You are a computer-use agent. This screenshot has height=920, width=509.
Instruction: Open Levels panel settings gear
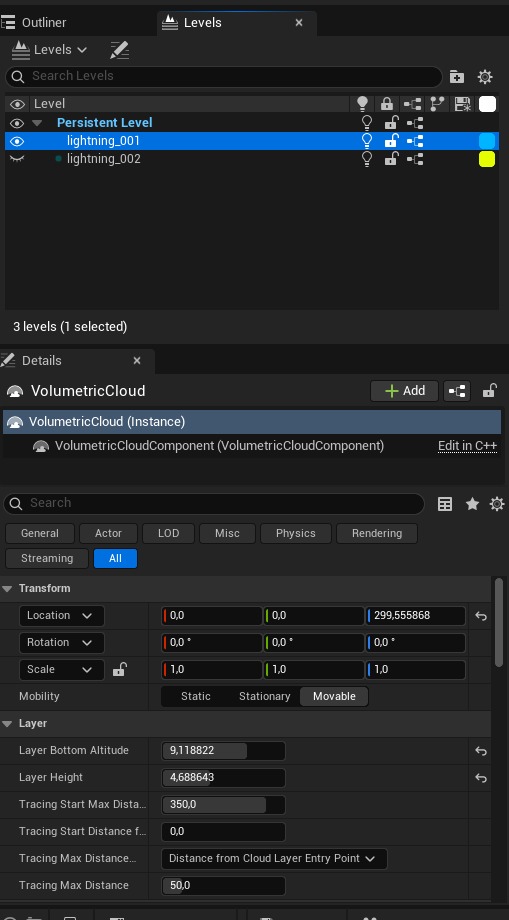[x=485, y=76]
